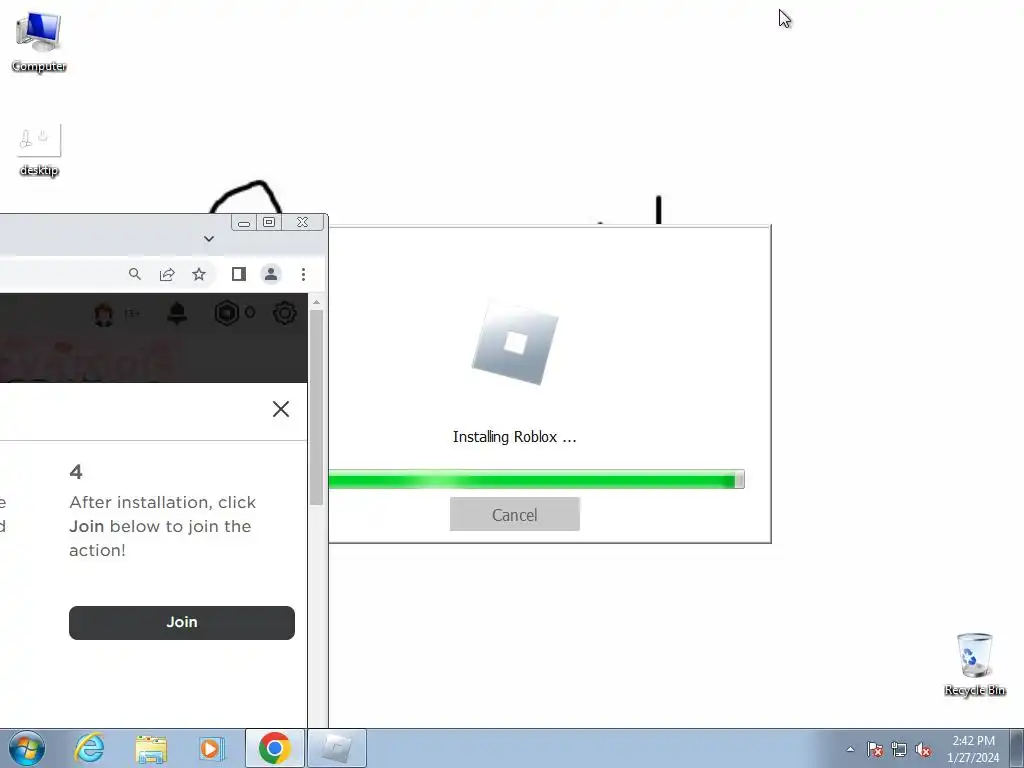Click the network status tray icon
The width and height of the screenshot is (1024, 768).
[899, 749]
